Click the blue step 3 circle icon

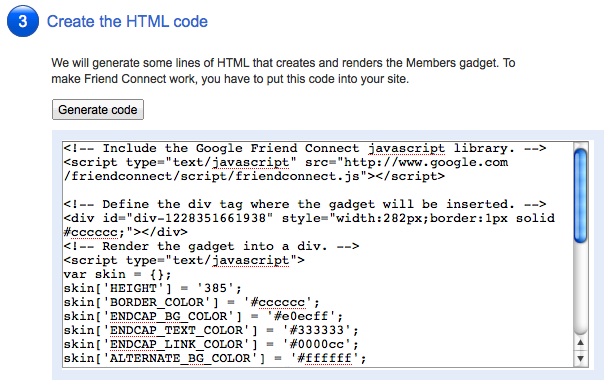23,21
